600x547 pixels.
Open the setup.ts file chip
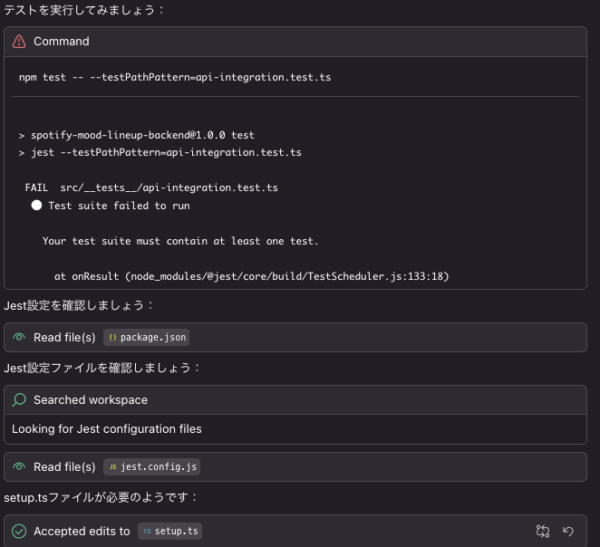(170, 531)
